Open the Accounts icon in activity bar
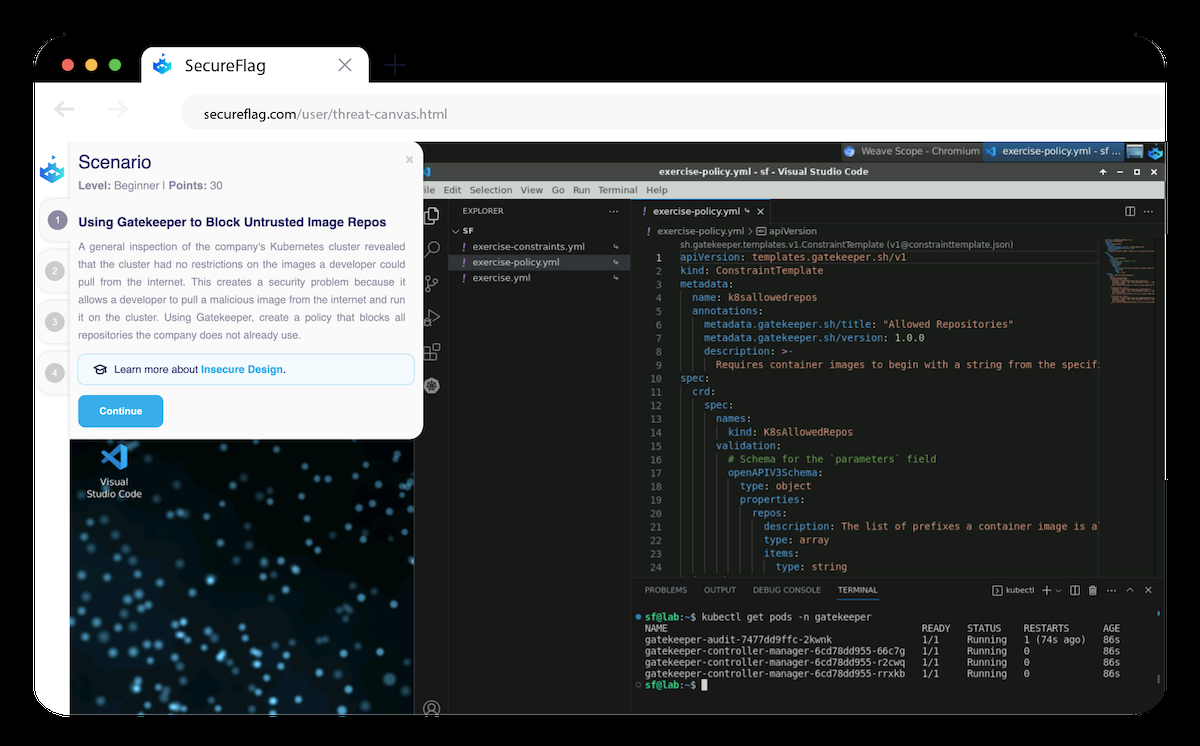The height and width of the screenshot is (746, 1200). coord(432,708)
